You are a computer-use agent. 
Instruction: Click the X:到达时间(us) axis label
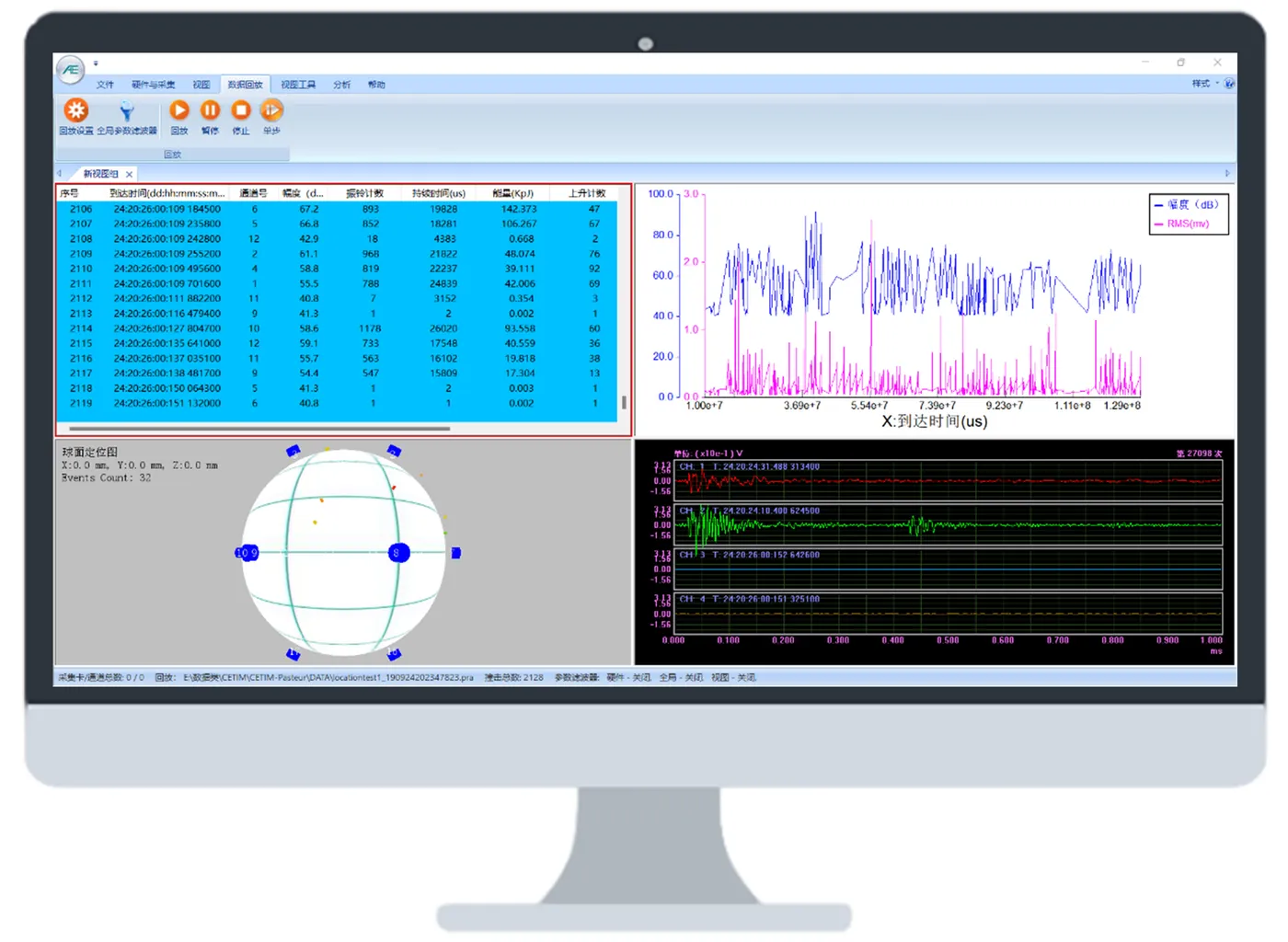coord(934,421)
